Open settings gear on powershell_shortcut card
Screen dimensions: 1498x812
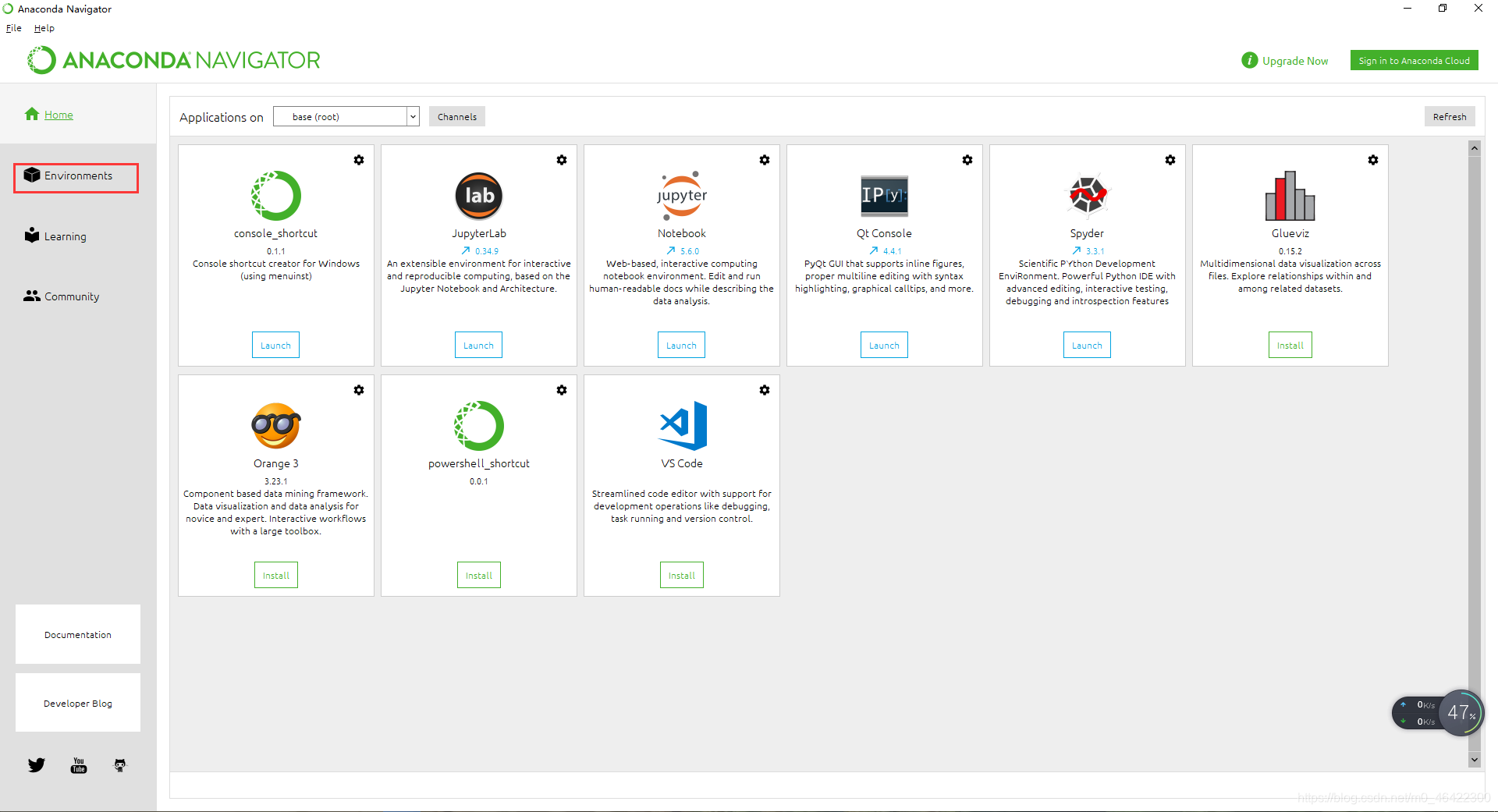[562, 390]
